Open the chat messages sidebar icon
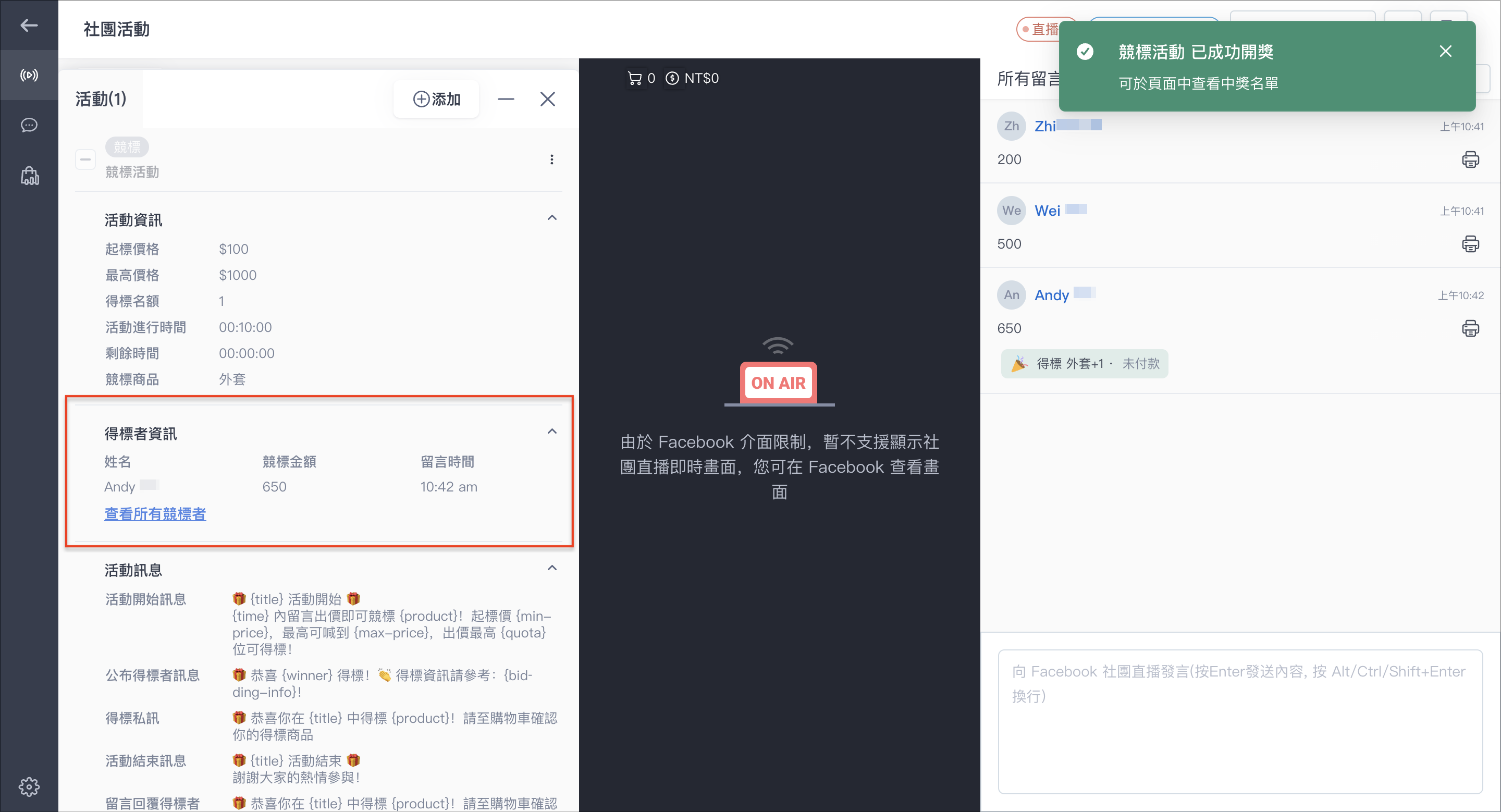 (x=29, y=125)
